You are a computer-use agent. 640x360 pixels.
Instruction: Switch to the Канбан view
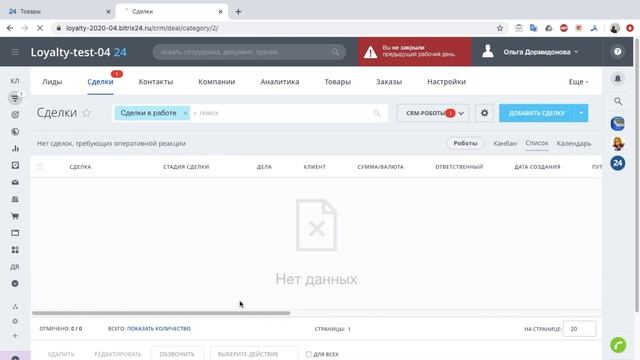point(505,143)
